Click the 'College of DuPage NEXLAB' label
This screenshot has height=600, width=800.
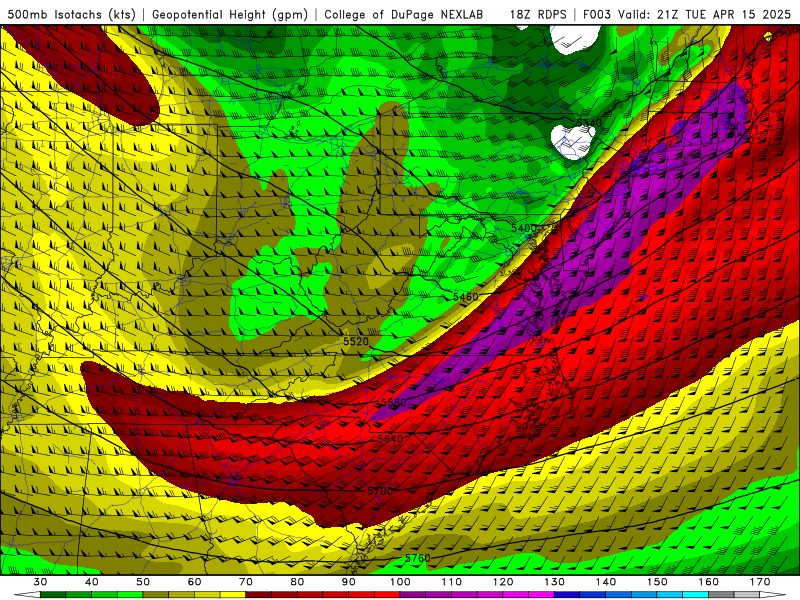pos(404,14)
